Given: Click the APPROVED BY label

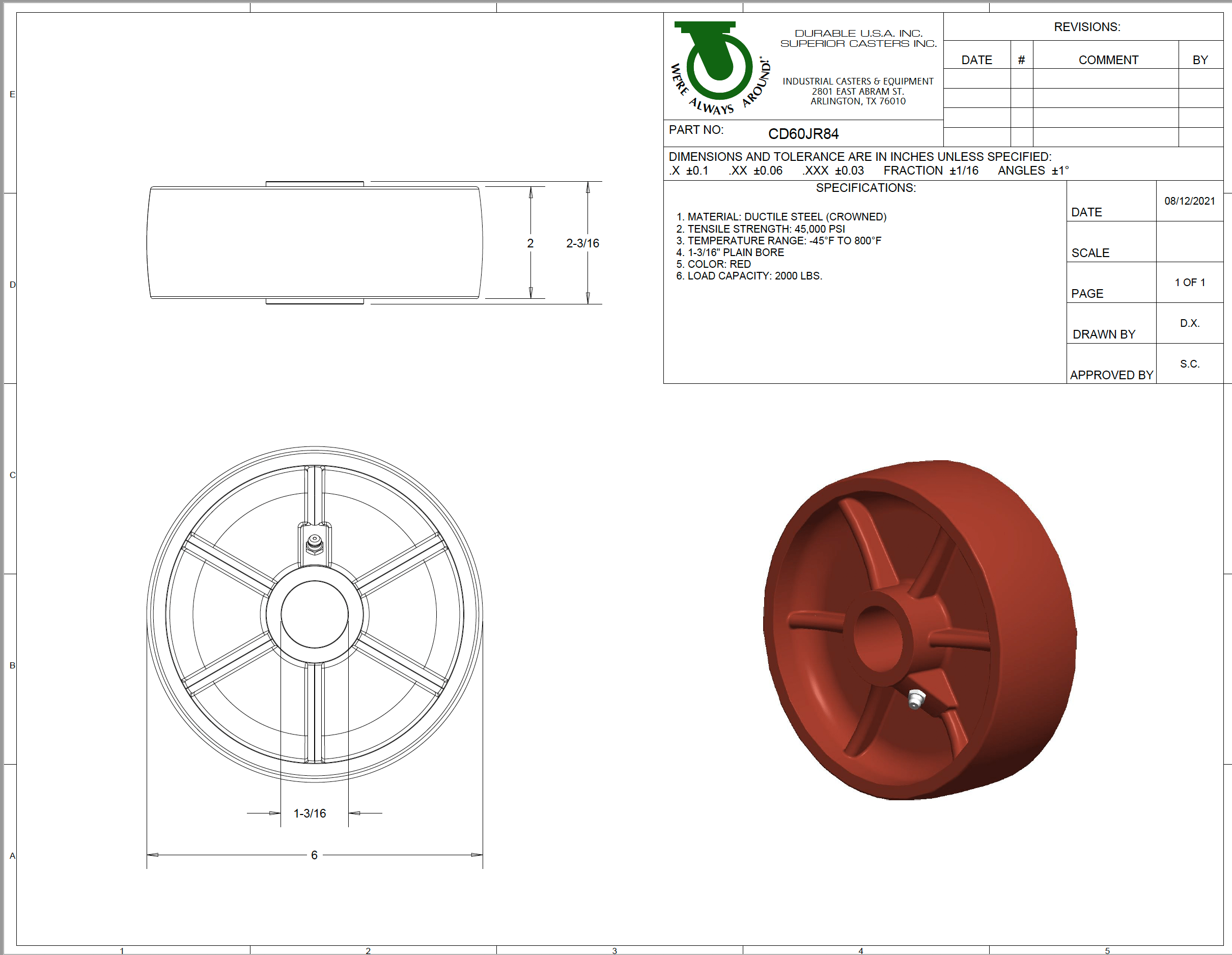Looking at the screenshot, I should (1111, 375).
